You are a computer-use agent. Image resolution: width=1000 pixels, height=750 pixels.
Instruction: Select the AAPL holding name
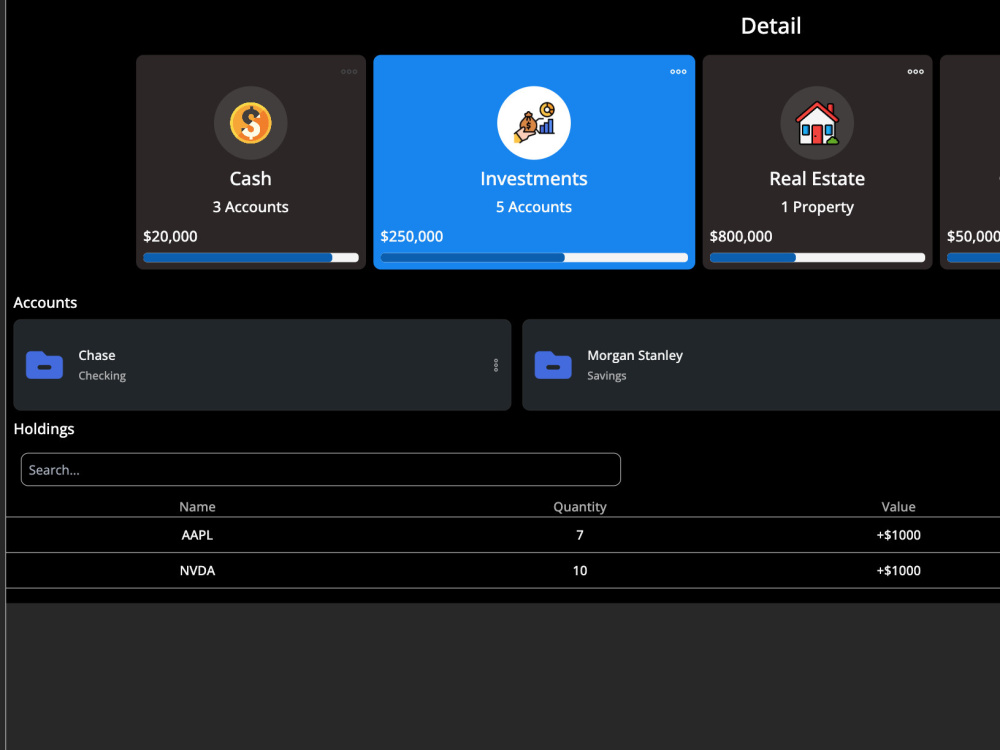pos(197,535)
